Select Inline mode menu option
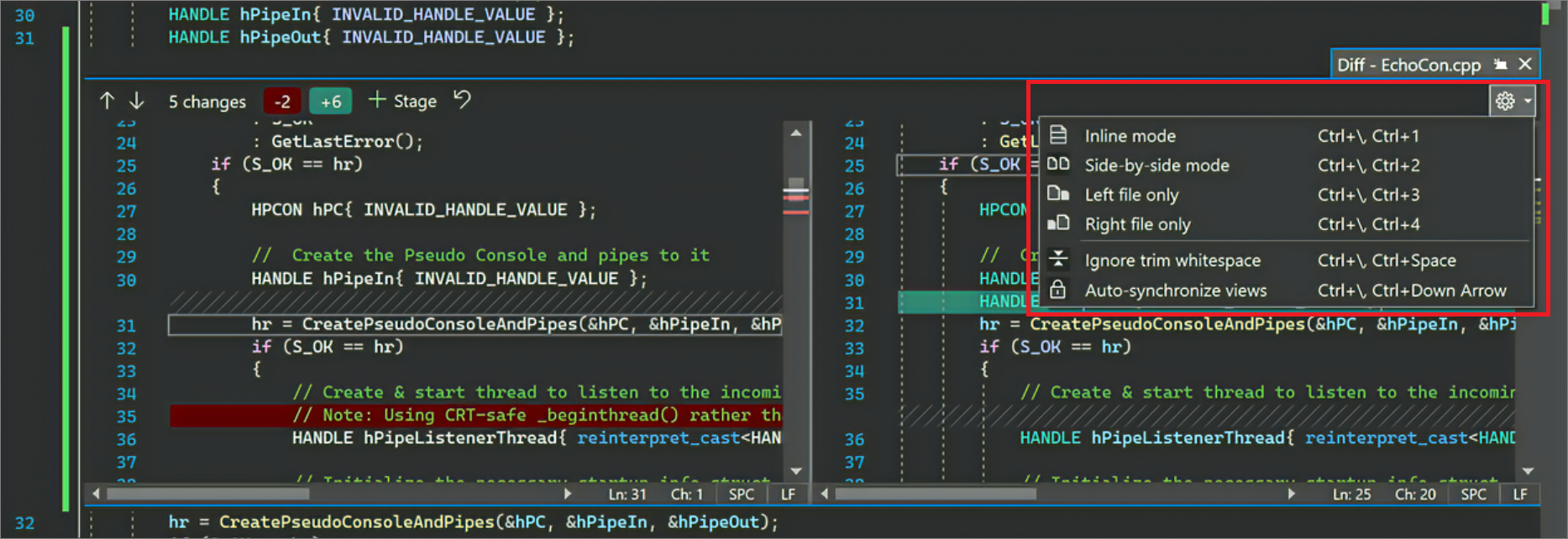1568x539 pixels. coord(1130,136)
